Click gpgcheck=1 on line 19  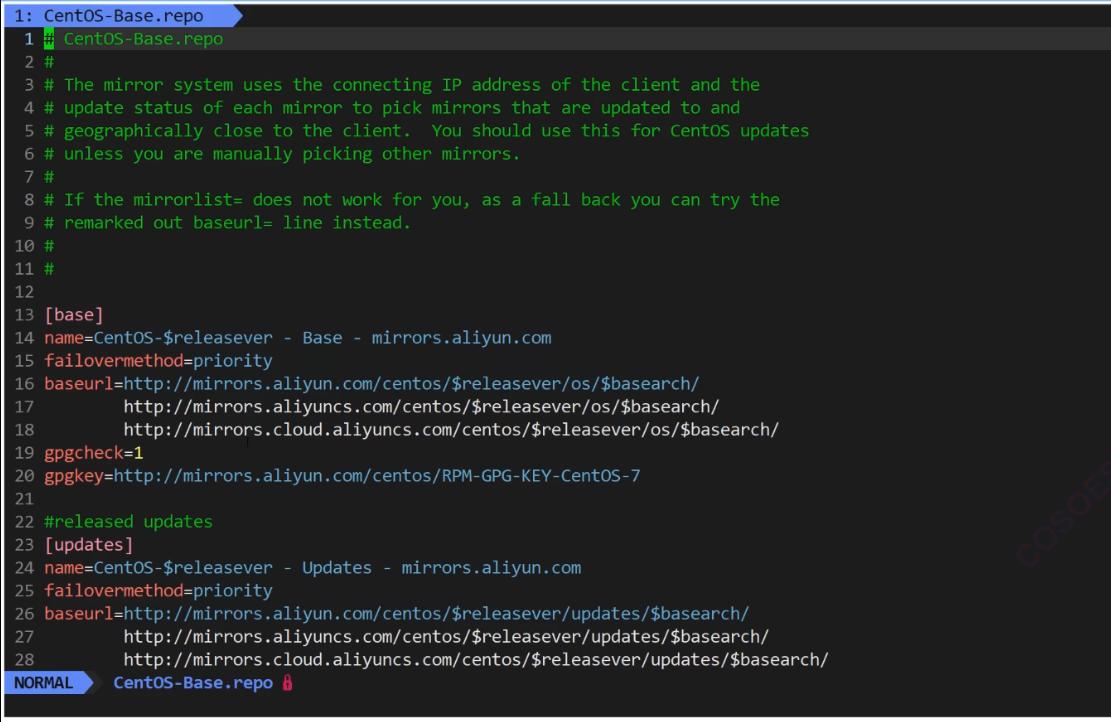click(94, 453)
